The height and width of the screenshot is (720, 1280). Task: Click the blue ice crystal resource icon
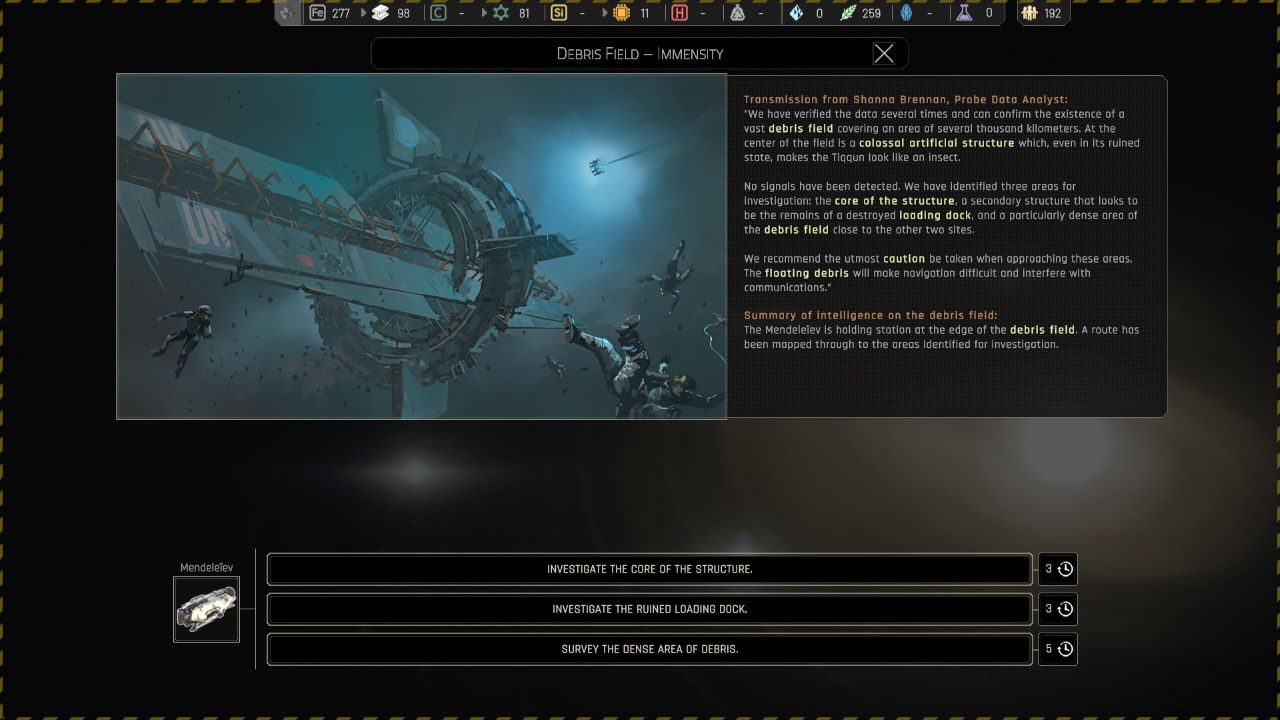coord(796,13)
